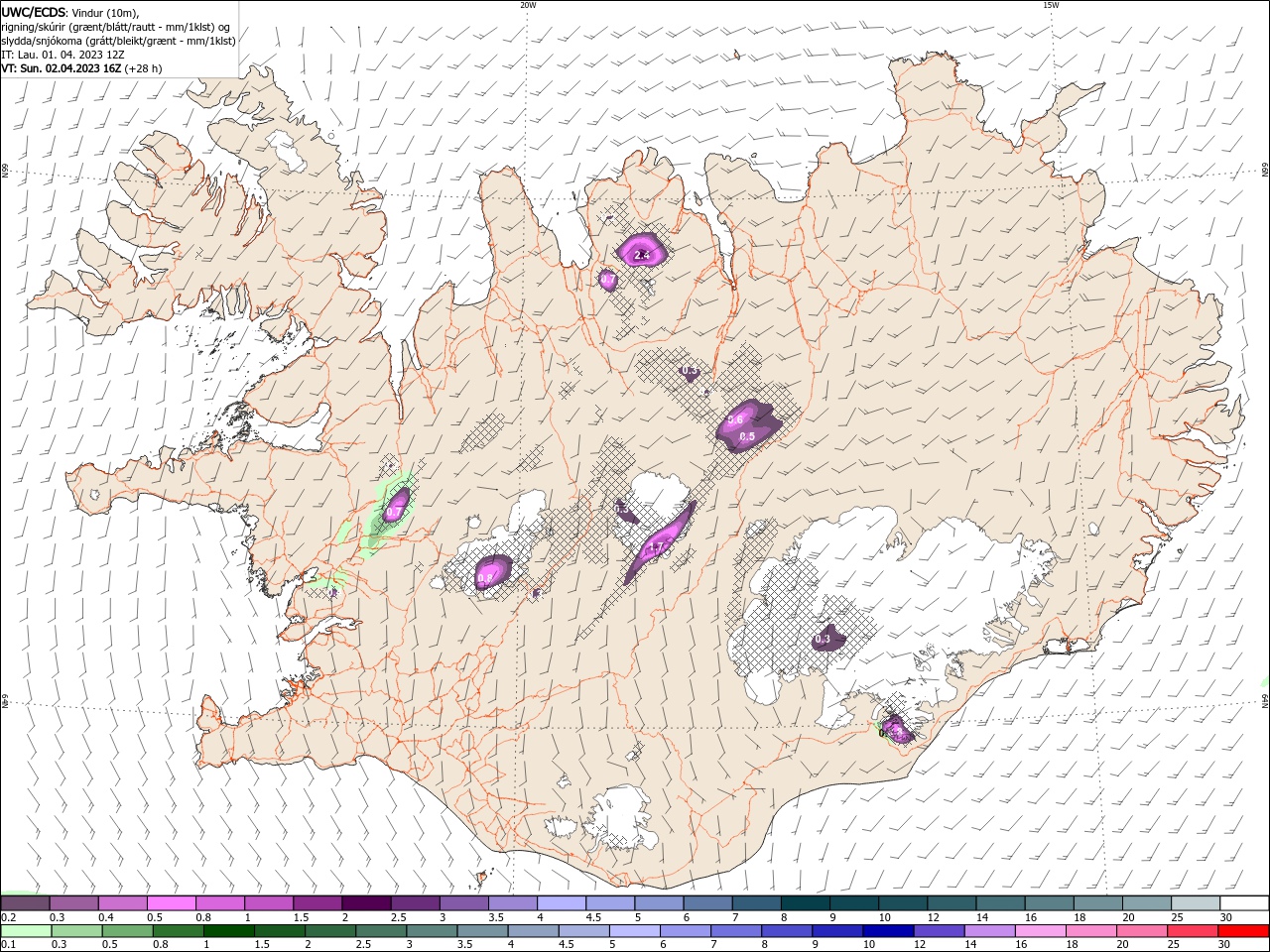Click the 1.7 precipitation value on the map
Viewport: 1270px width, 952px height.
click(656, 547)
